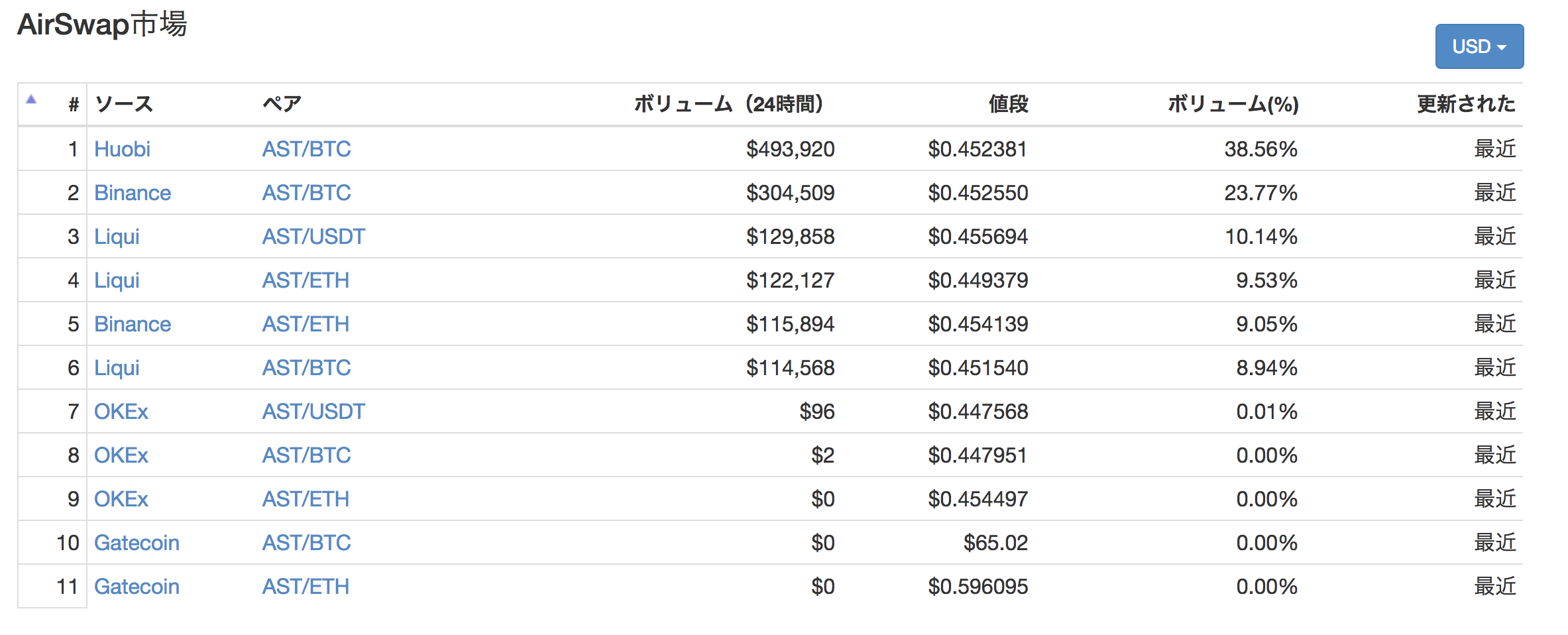Screen dimensions: 1568x635
Task: Select the price $65.02
Action: coord(995,543)
